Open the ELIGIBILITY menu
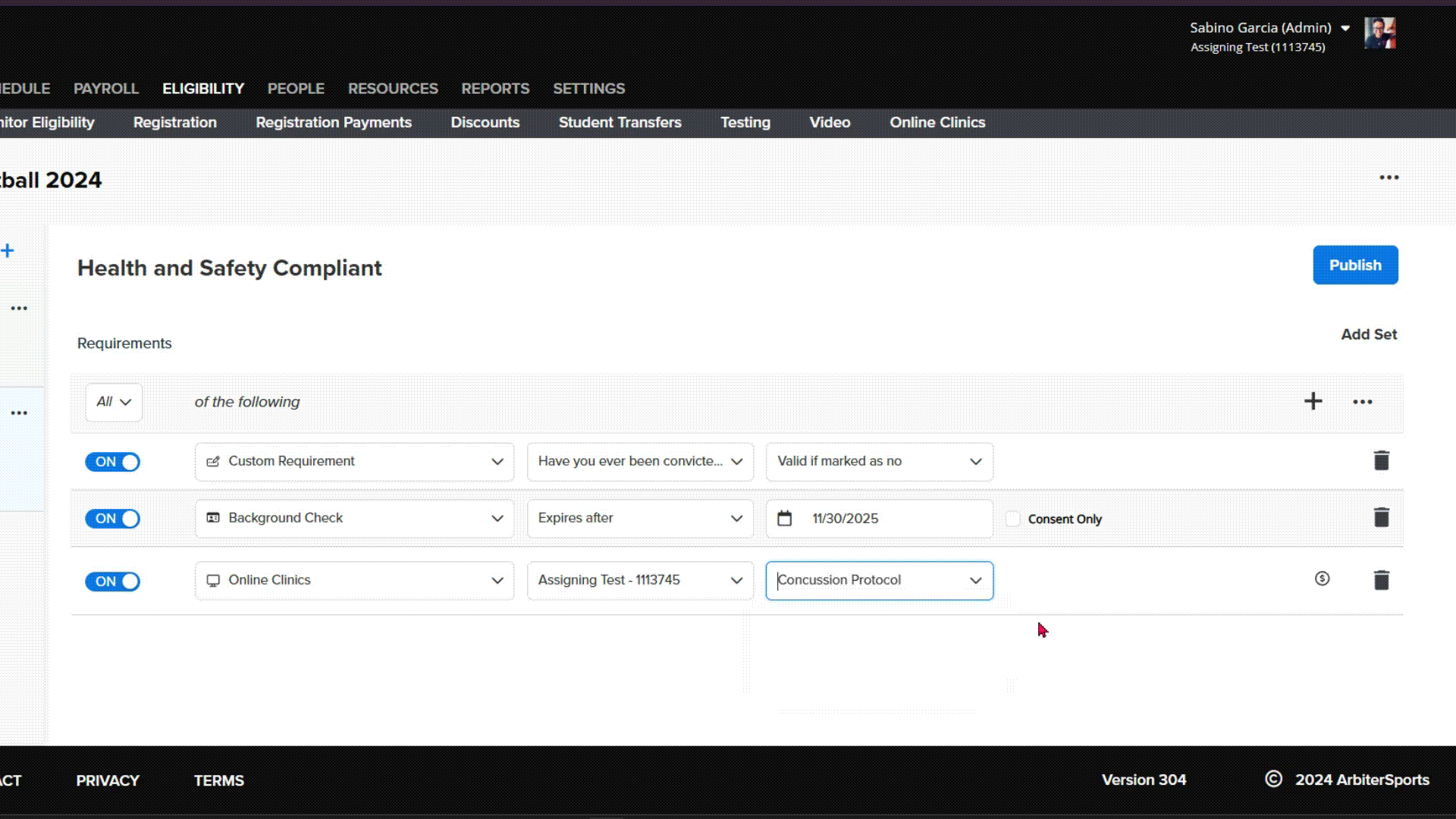The image size is (1456, 819). pyautogui.click(x=203, y=89)
